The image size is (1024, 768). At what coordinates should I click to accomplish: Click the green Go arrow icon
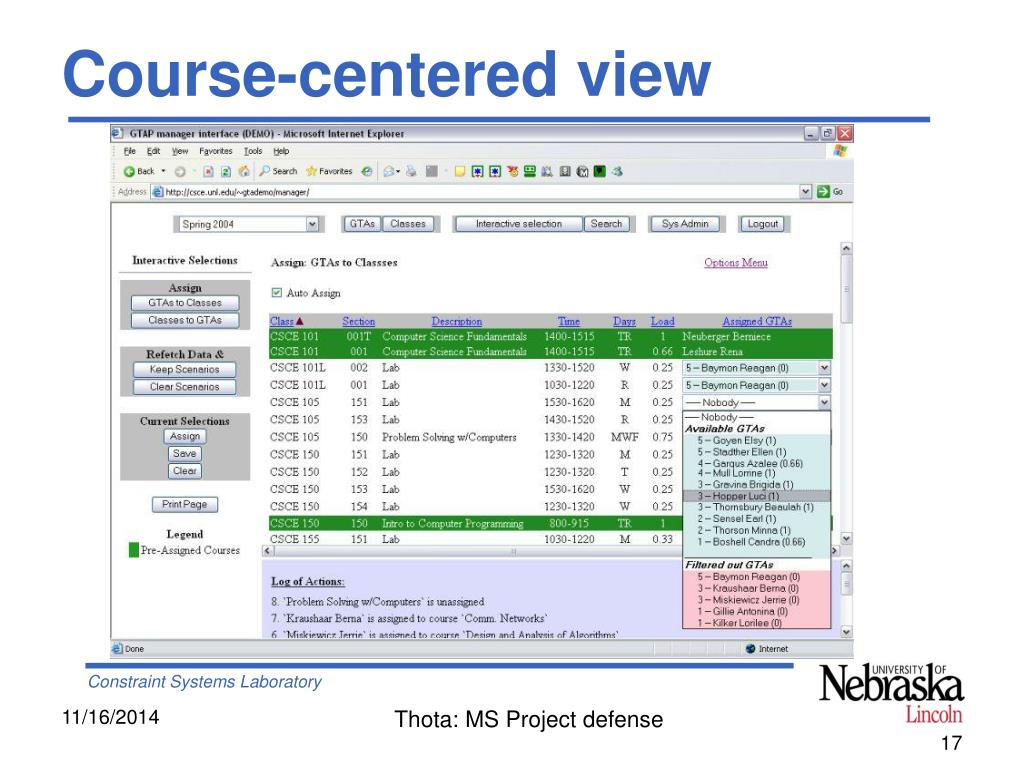(x=823, y=191)
